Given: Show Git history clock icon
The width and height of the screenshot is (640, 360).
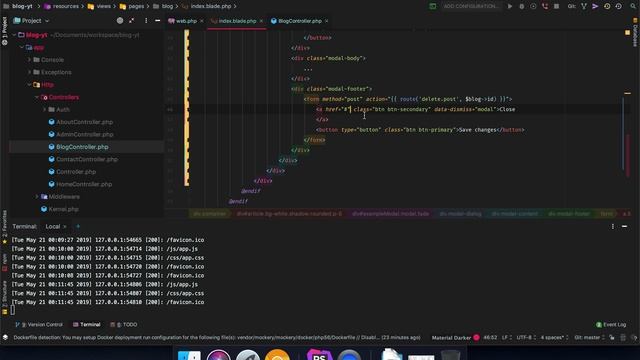Looking at the screenshot, I should coord(607,6).
